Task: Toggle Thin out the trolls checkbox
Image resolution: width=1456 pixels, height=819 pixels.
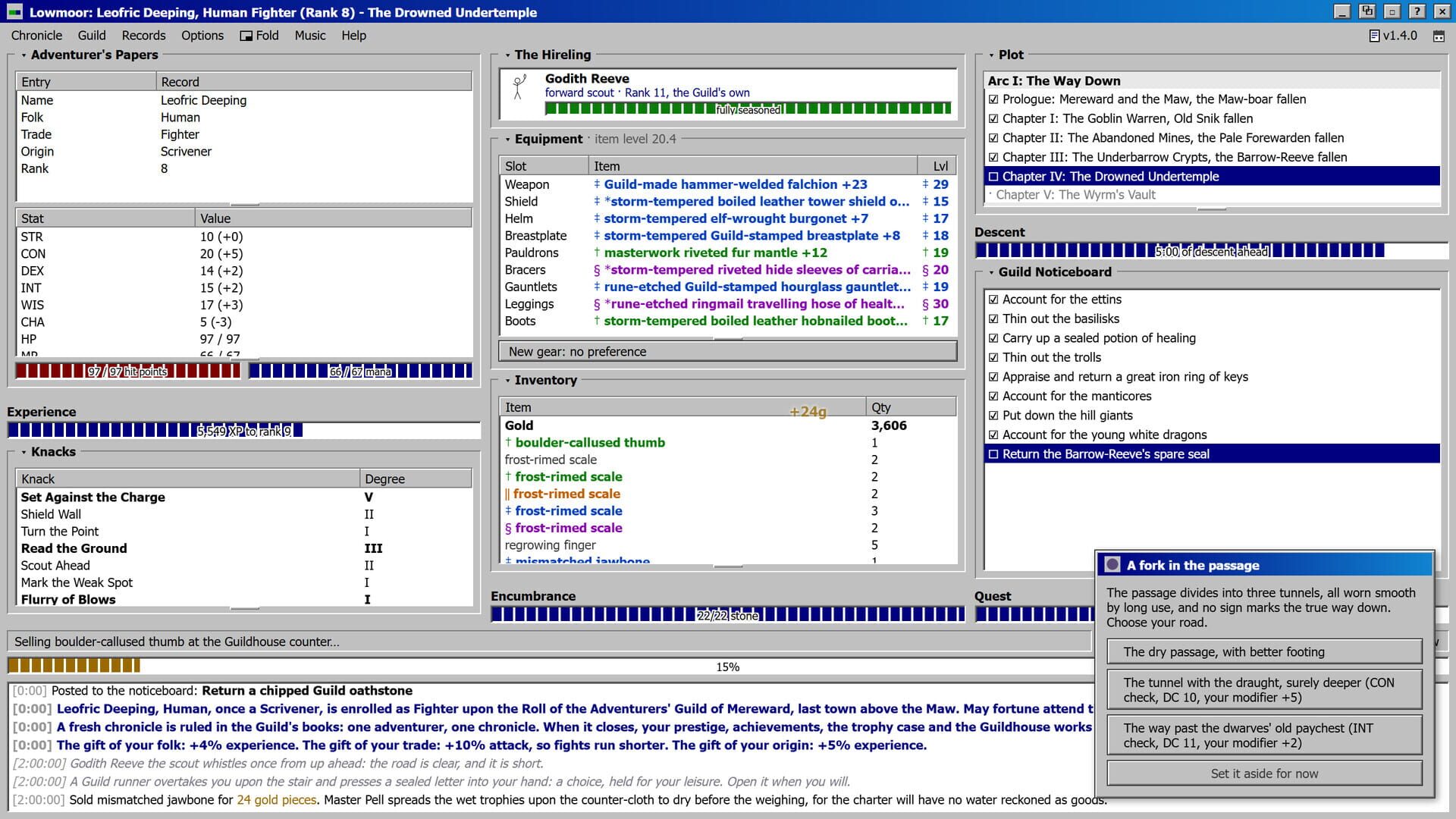Action: point(993,357)
